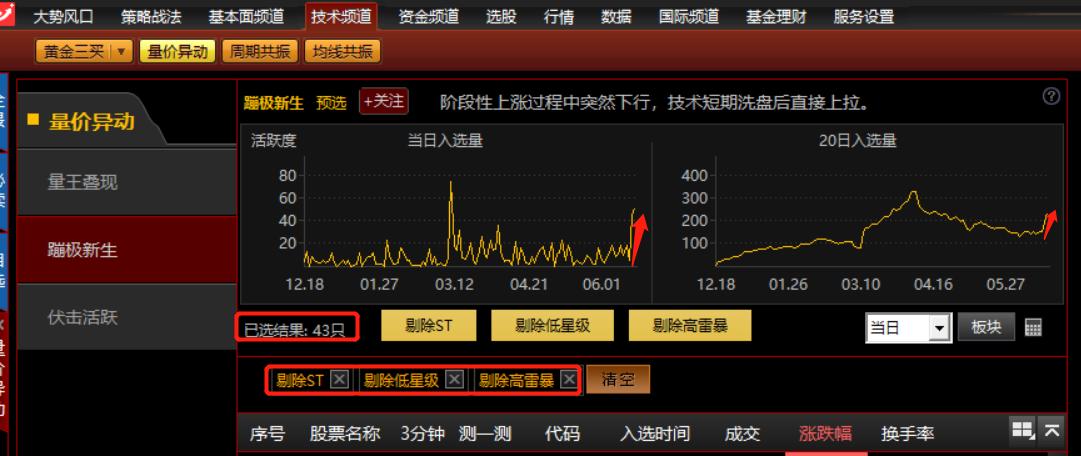Click the 黄金三买 button
1081x456 pixels.
pos(74,51)
